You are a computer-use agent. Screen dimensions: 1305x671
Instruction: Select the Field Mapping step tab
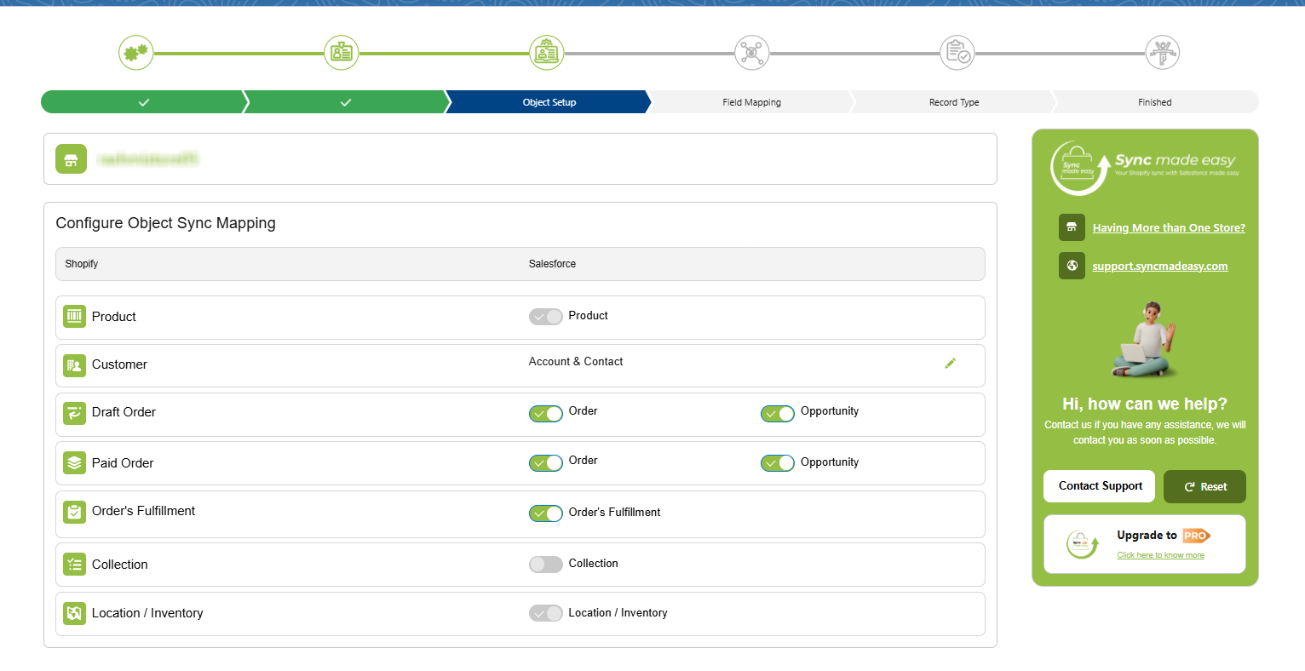(751, 102)
